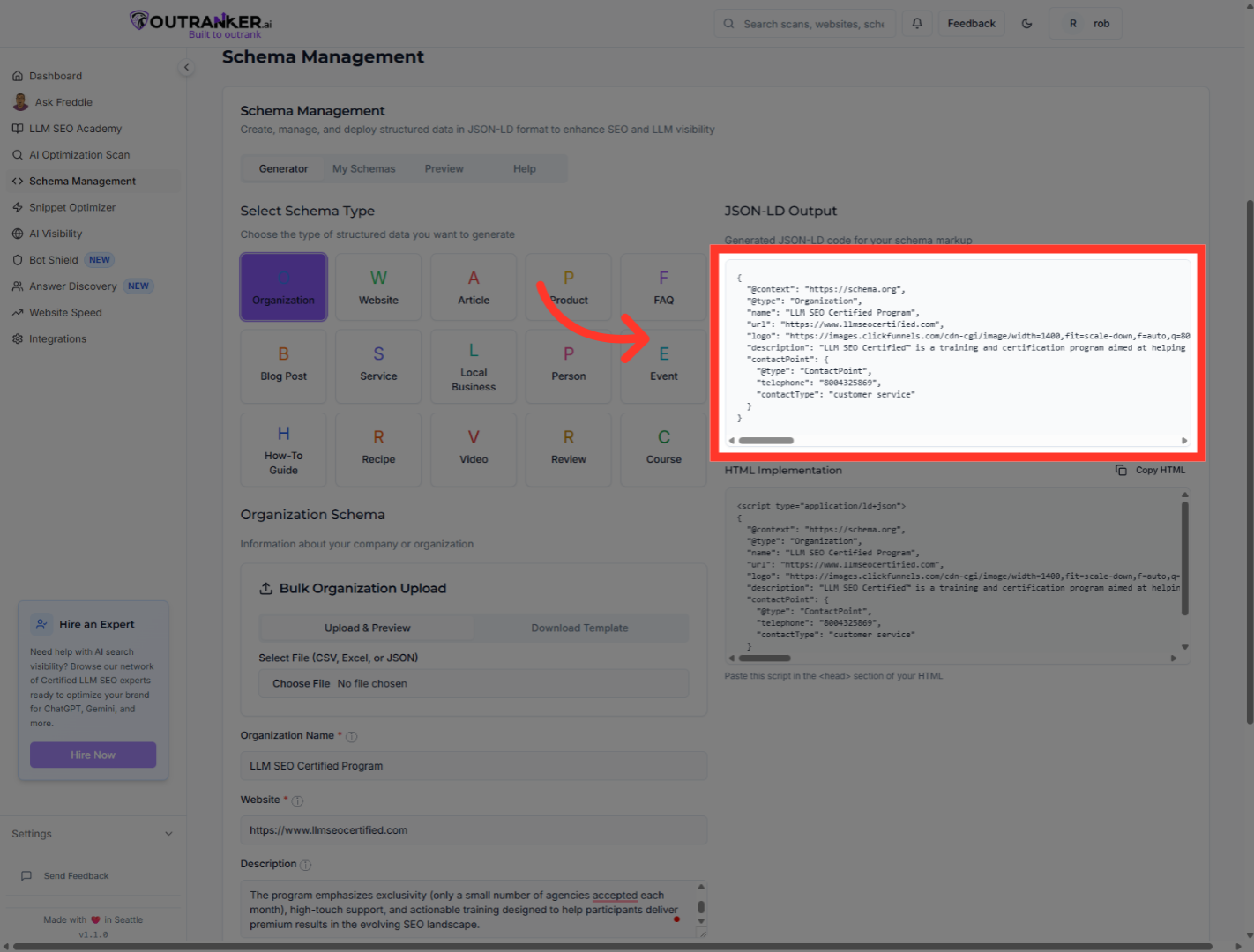The image size is (1254, 952).
Task: Choose the Website schema type
Action: (378, 286)
